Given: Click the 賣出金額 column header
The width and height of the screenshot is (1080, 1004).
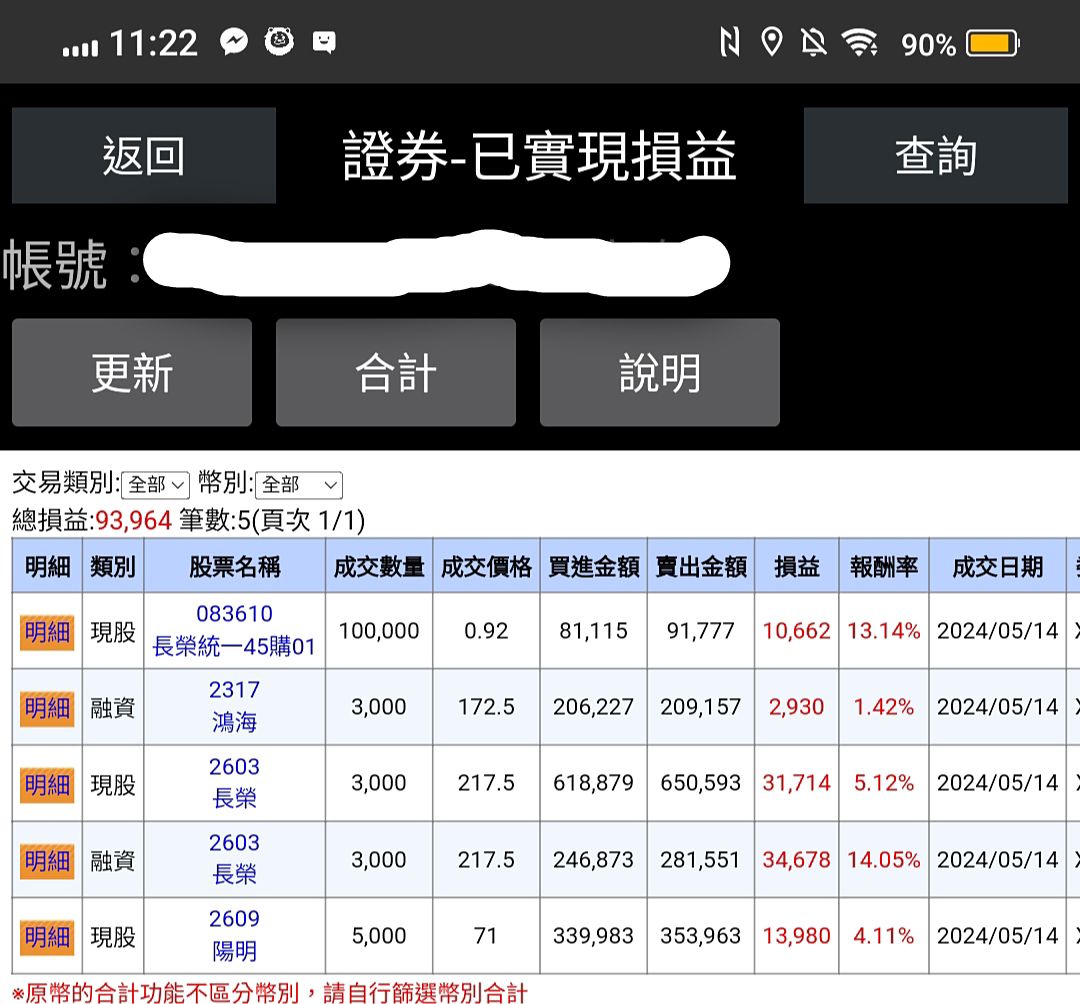Looking at the screenshot, I should (700, 566).
